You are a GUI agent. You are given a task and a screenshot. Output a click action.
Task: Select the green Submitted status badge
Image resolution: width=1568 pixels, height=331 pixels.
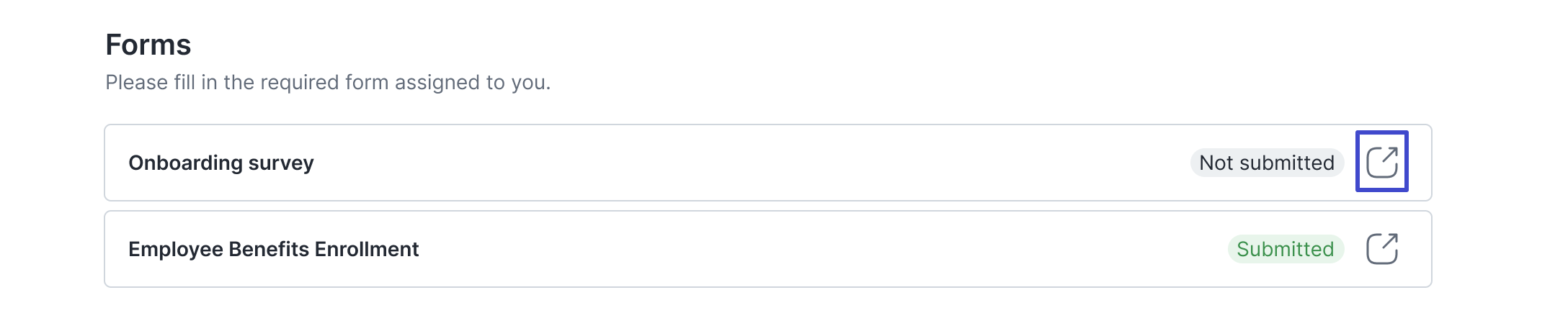1286,249
